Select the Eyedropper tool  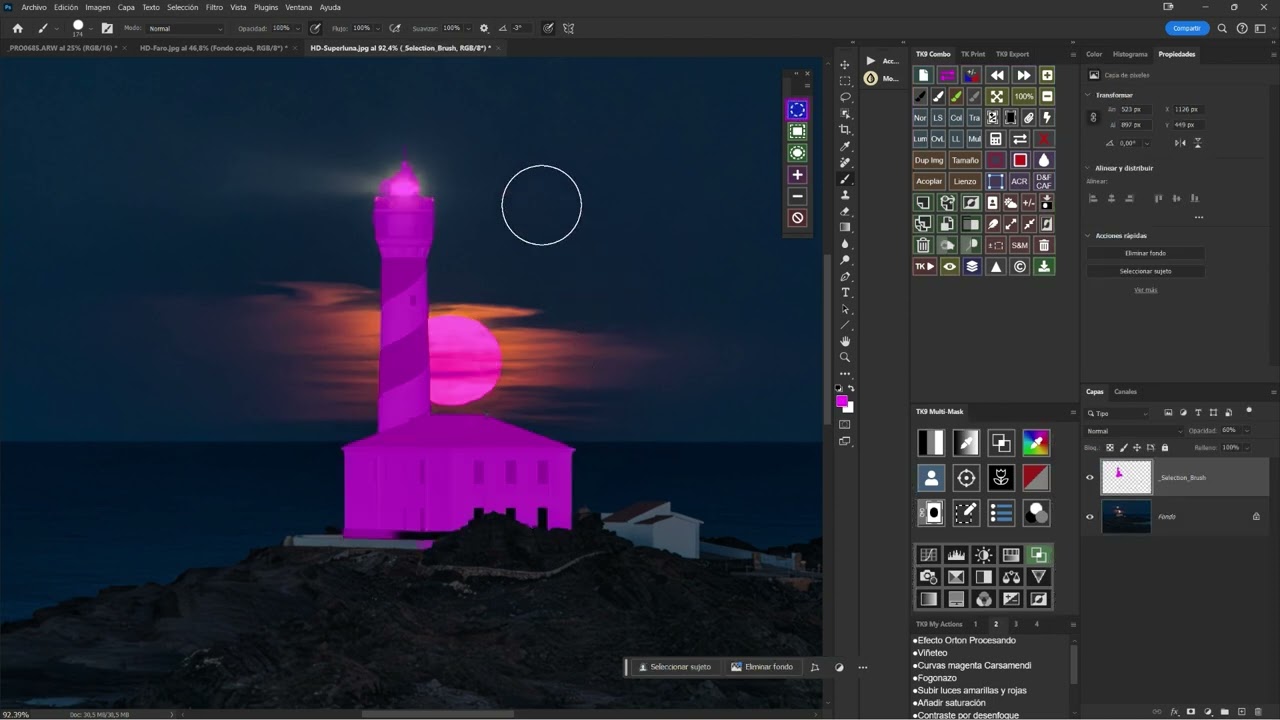(x=845, y=146)
